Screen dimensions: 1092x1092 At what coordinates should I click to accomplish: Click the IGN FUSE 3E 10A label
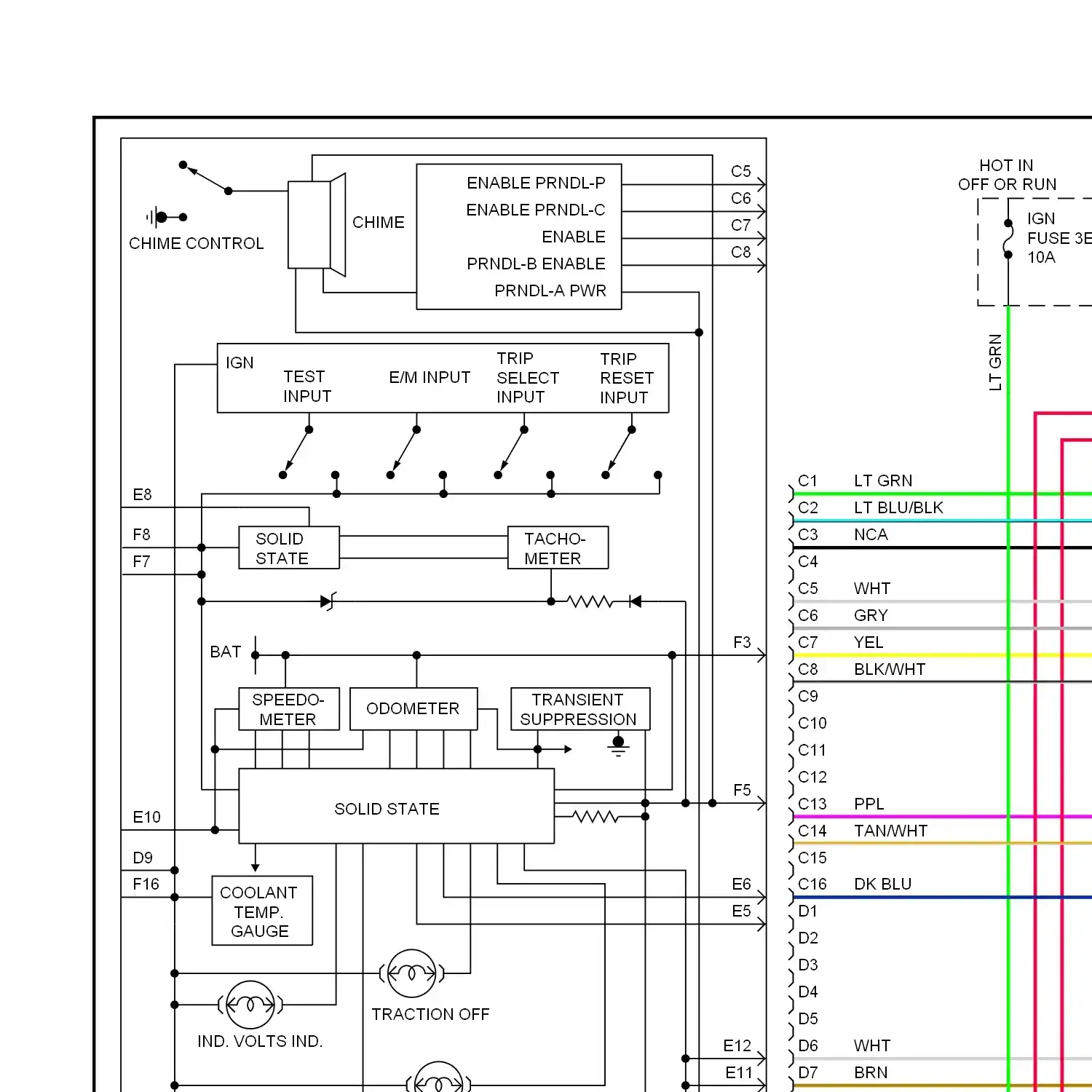[1059, 238]
